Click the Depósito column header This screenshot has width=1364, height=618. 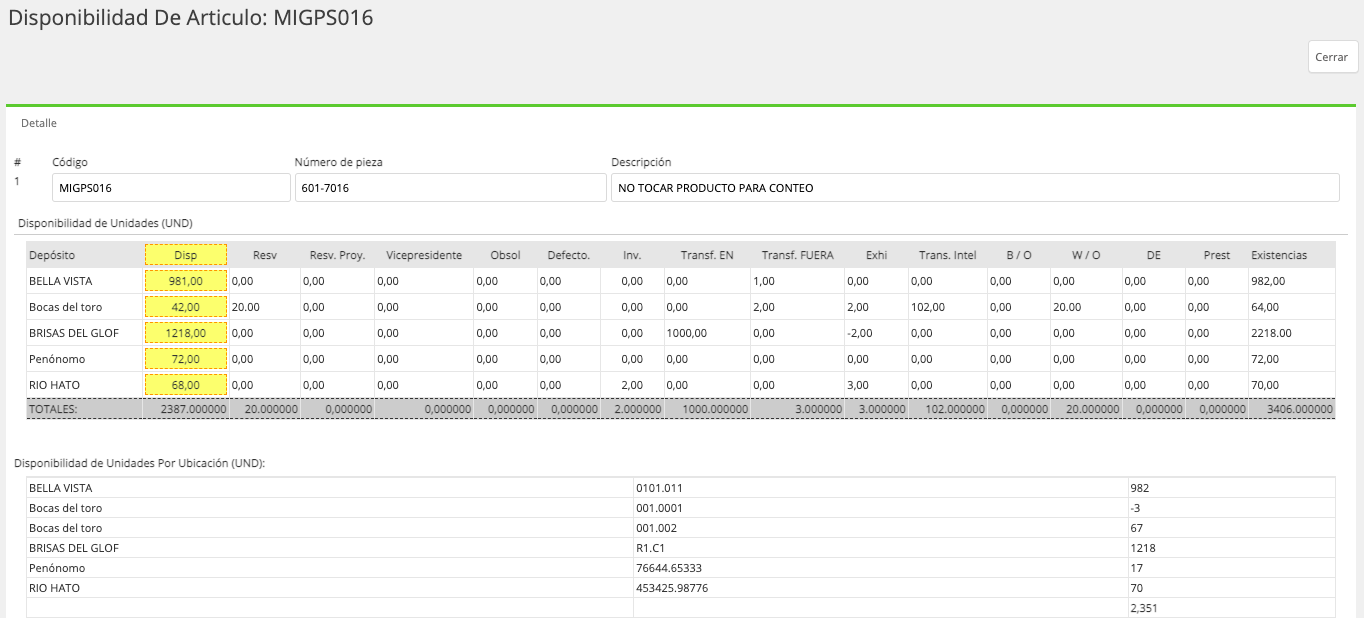(x=52, y=255)
